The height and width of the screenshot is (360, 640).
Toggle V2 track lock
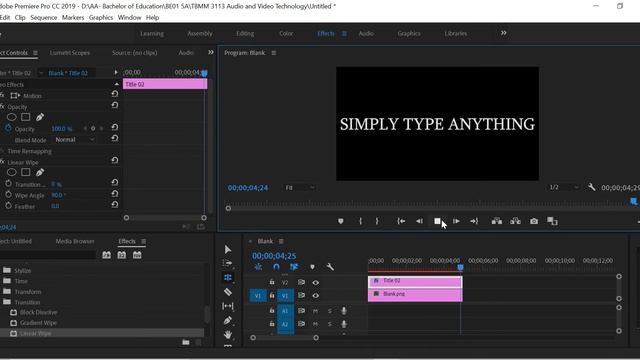(272, 282)
